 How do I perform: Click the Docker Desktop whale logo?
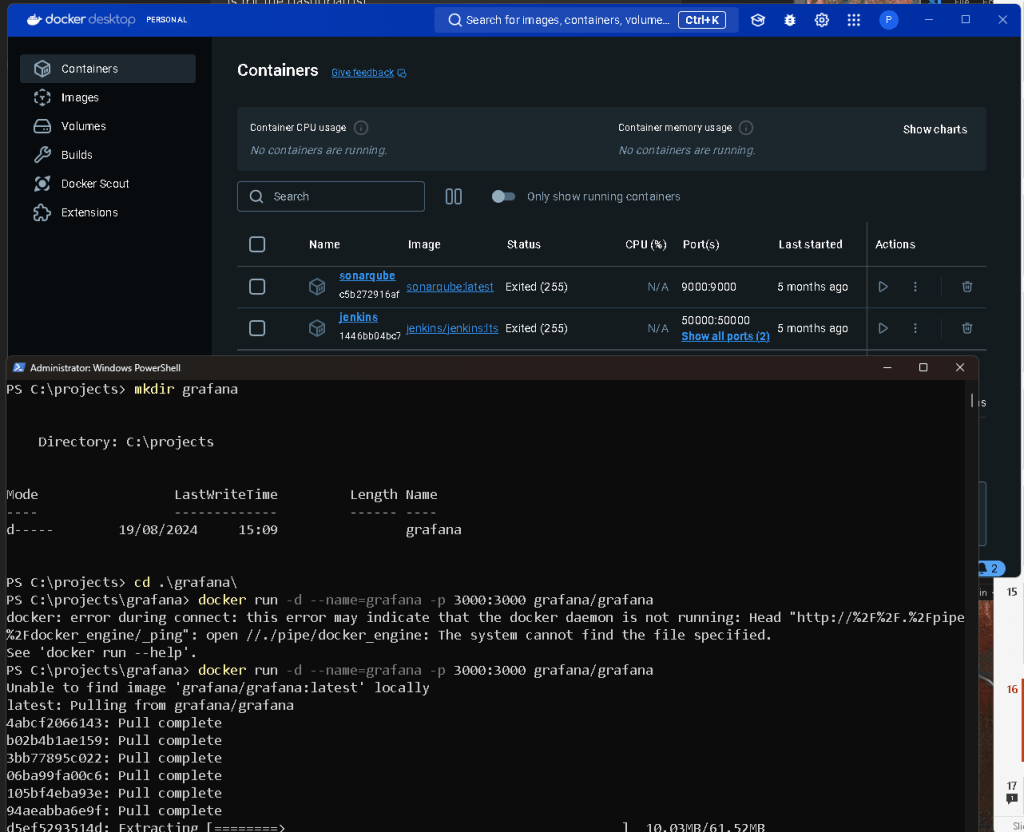(x=34, y=20)
